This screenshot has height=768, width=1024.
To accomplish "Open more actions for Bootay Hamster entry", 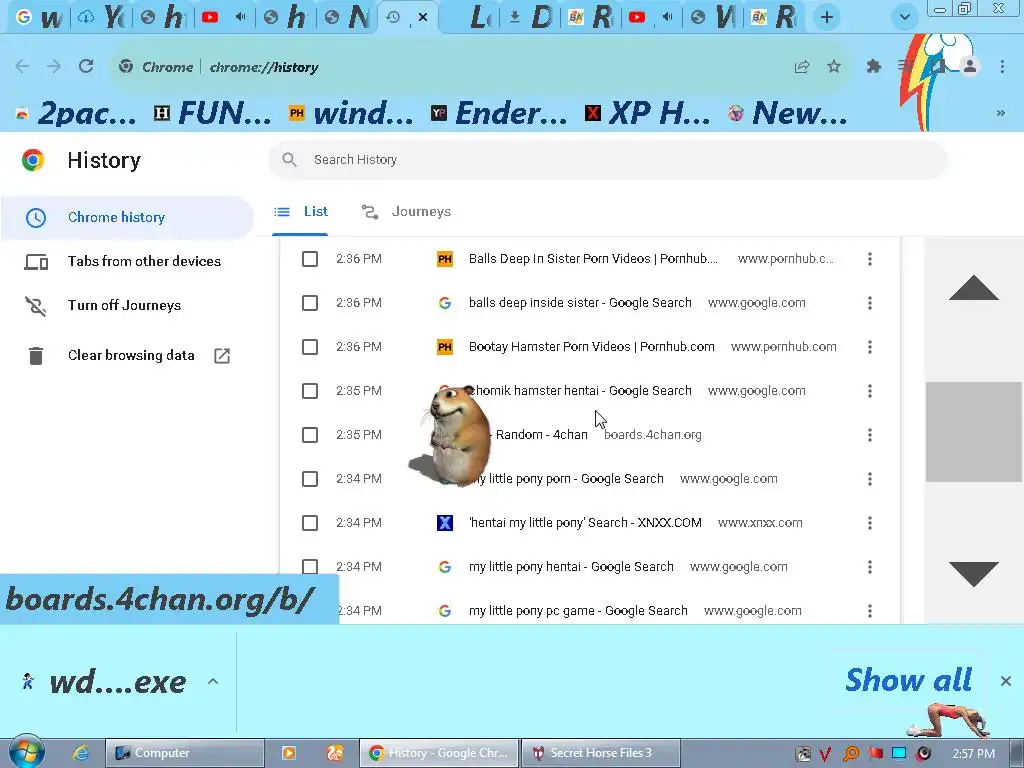I will pyautogui.click(x=869, y=347).
